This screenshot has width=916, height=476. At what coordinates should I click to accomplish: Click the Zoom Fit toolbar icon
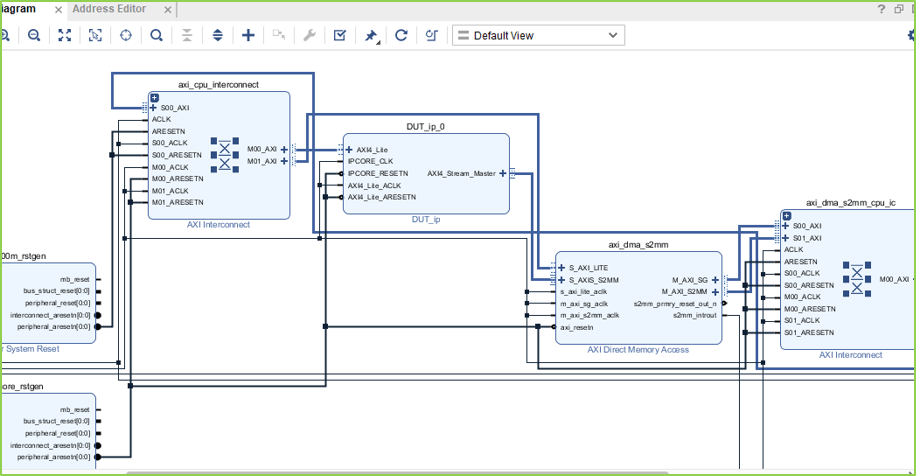(65, 35)
